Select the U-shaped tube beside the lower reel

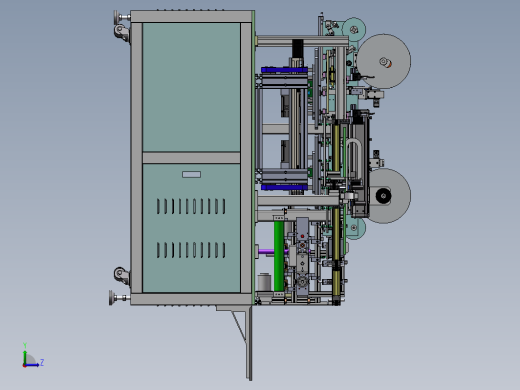[x=353, y=159]
